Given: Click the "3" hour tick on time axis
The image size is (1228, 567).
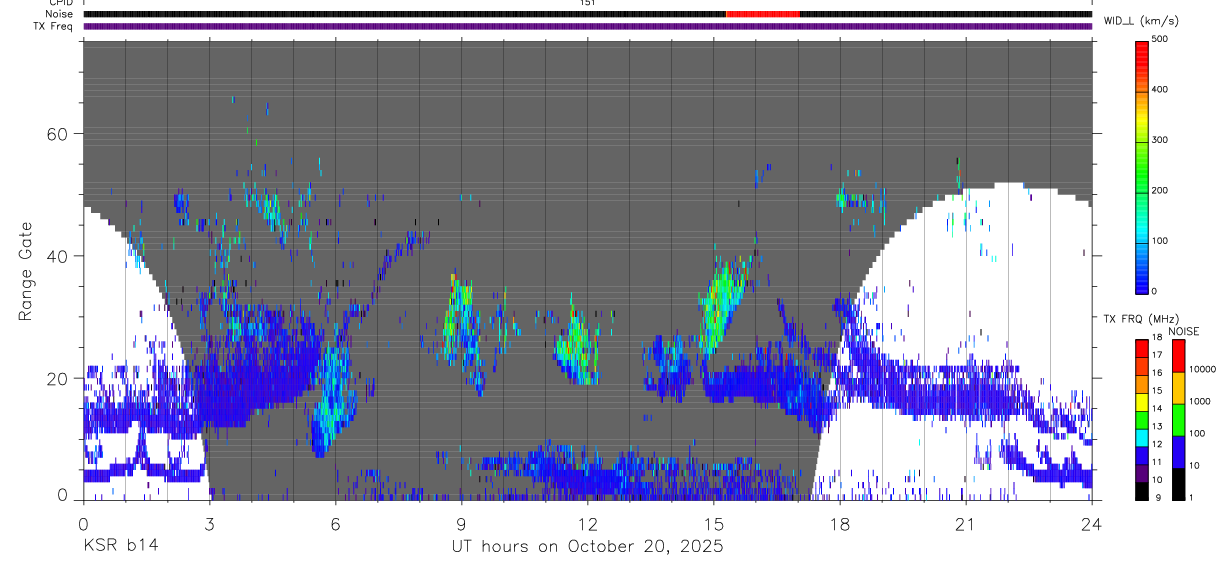Looking at the screenshot, I should [208, 524].
